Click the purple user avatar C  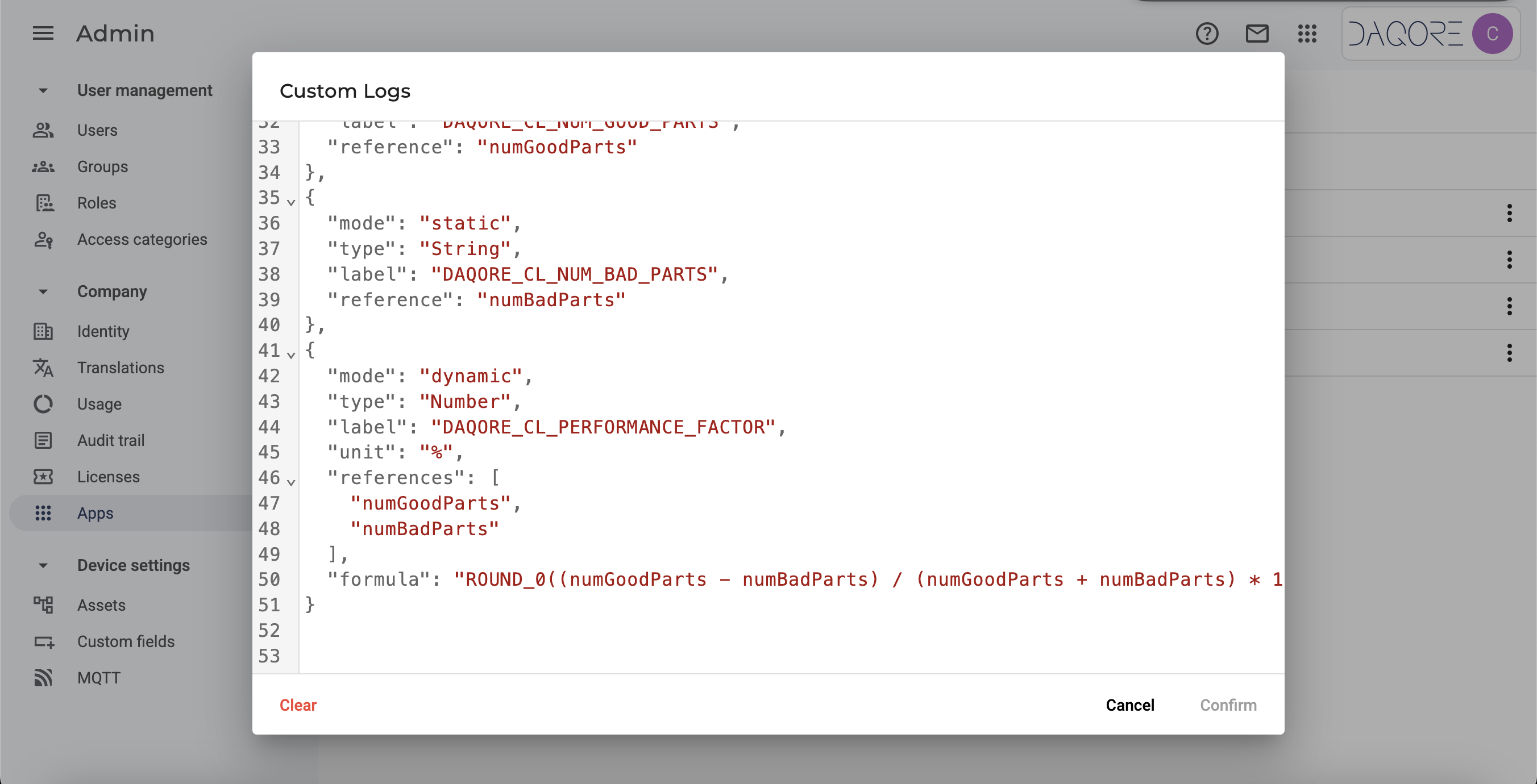[1492, 34]
